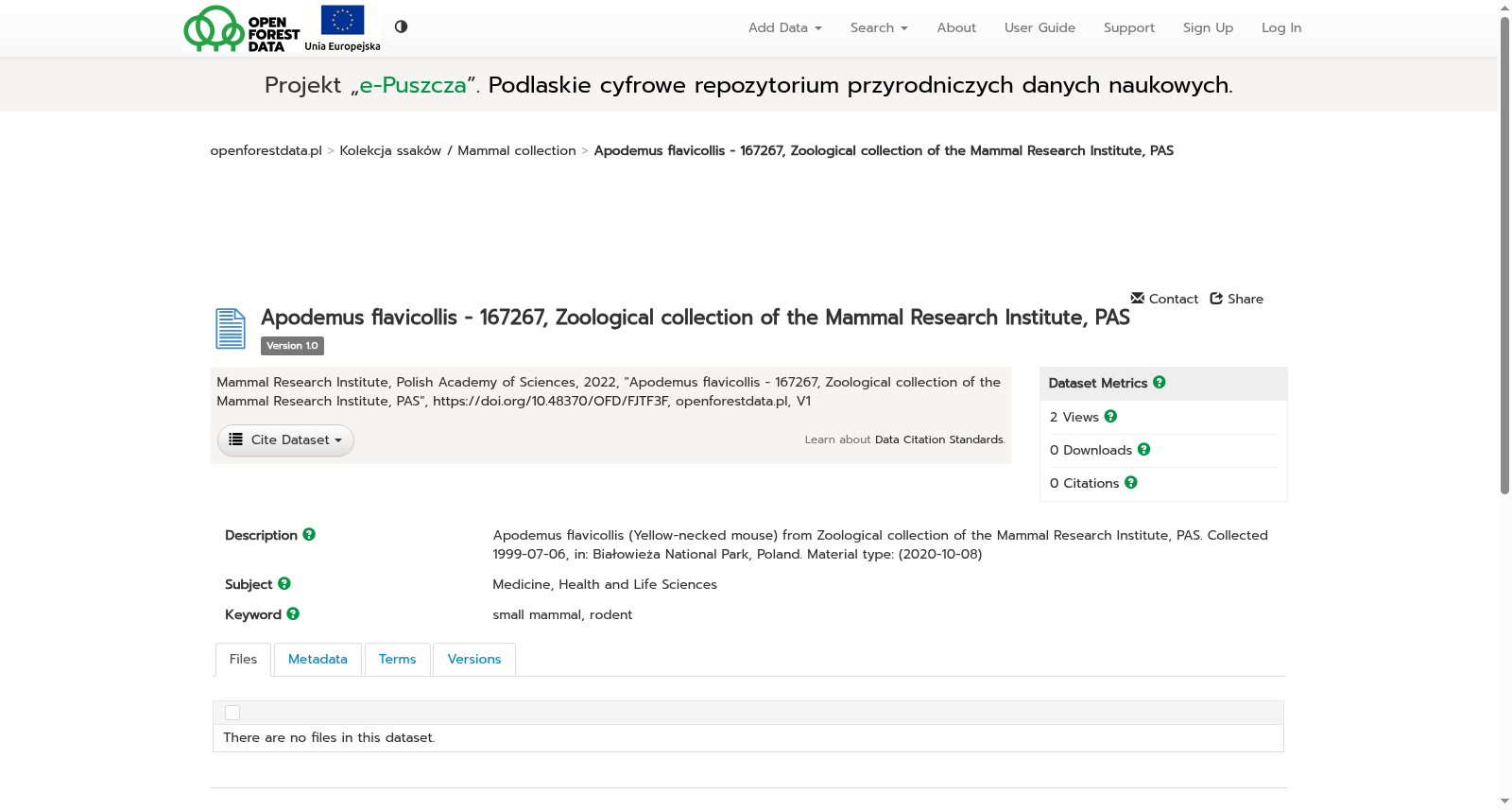
Task: Click the Contact envelope icon
Action: click(x=1138, y=298)
